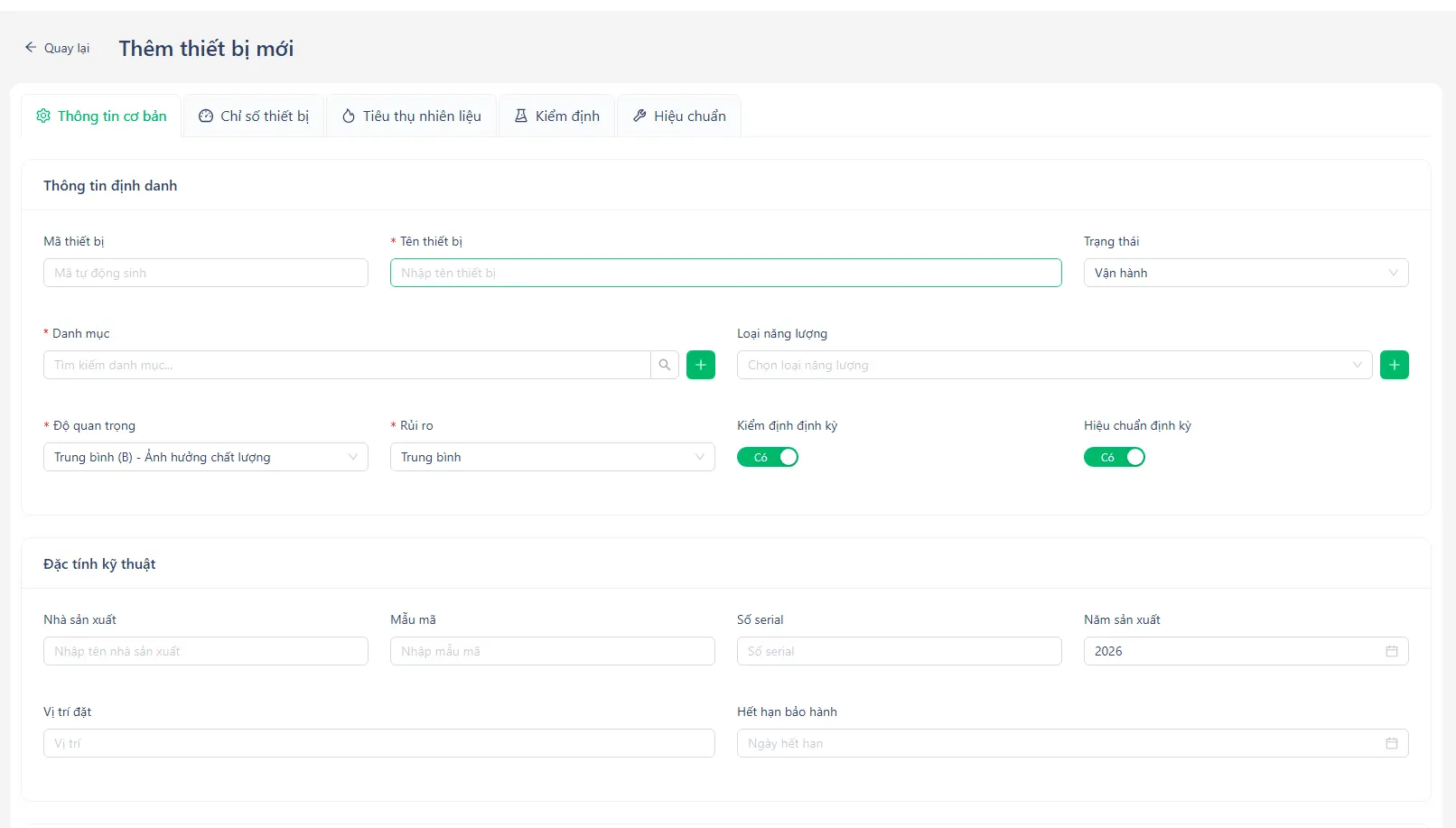This screenshot has height=828, width=1456.
Task: Click gear icon on Thông tin cơ bản tab
Action: [x=43, y=116]
